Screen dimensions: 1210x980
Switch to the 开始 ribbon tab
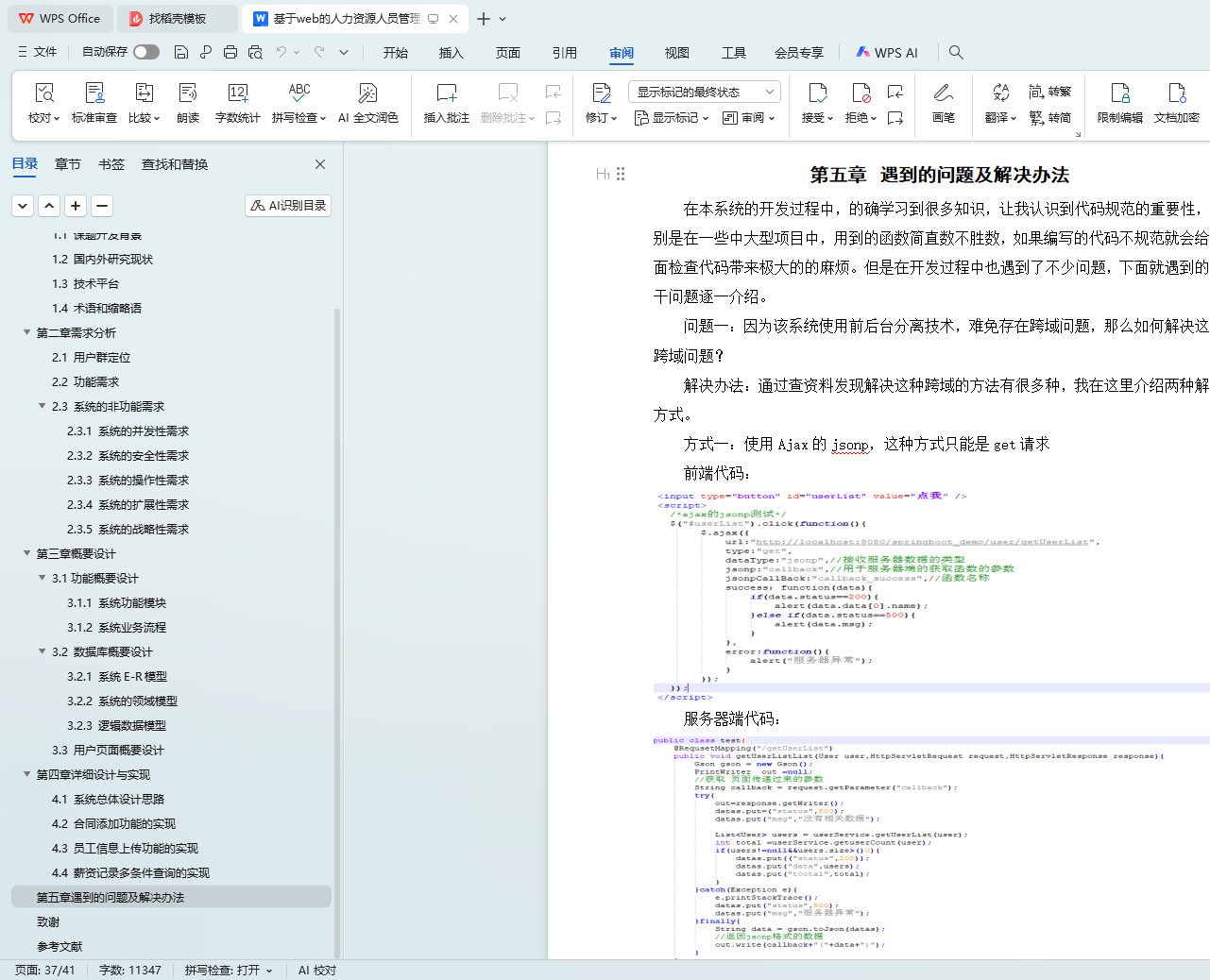pos(396,53)
